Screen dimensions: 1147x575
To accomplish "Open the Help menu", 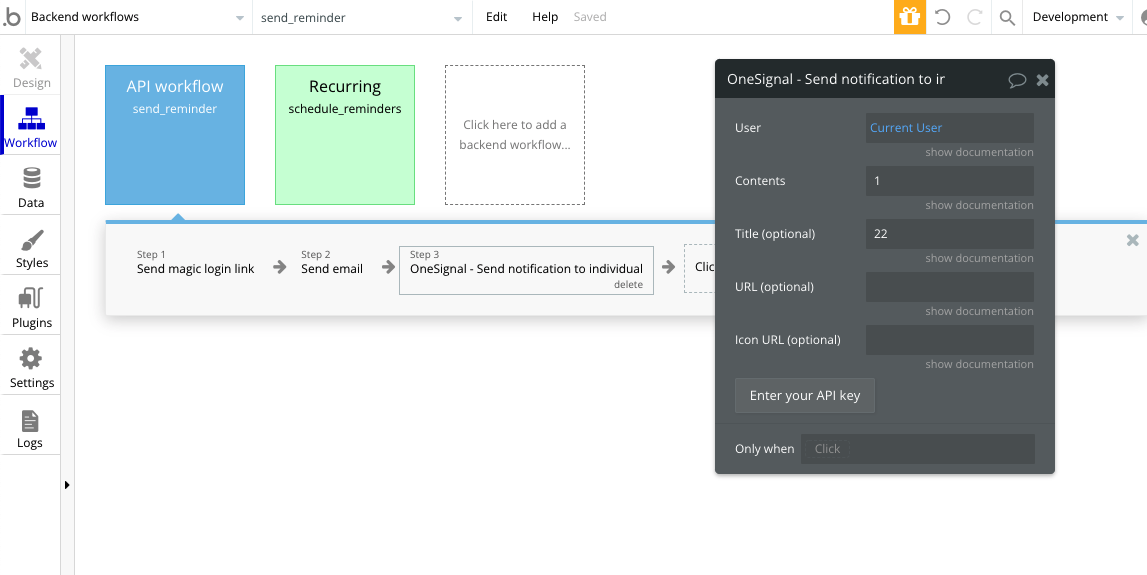I will [x=545, y=17].
